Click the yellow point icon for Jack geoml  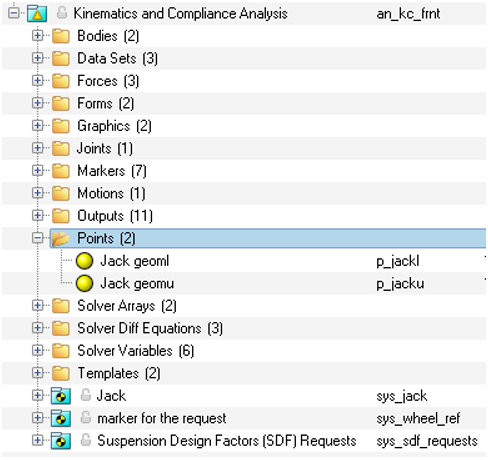point(84,261)
